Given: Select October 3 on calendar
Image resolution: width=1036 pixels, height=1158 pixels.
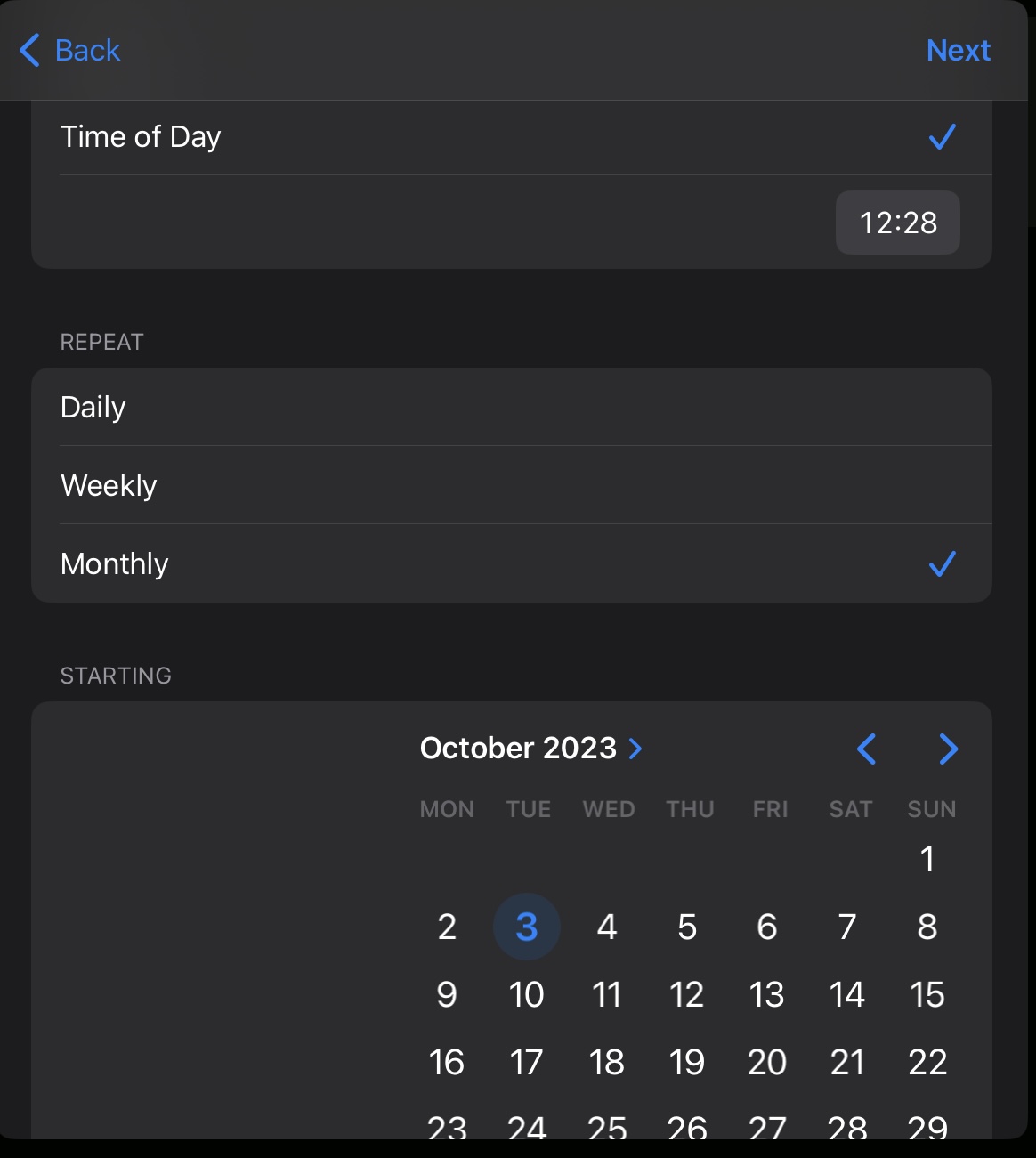Looking at the screenshot, I should [x=527, y=927].
